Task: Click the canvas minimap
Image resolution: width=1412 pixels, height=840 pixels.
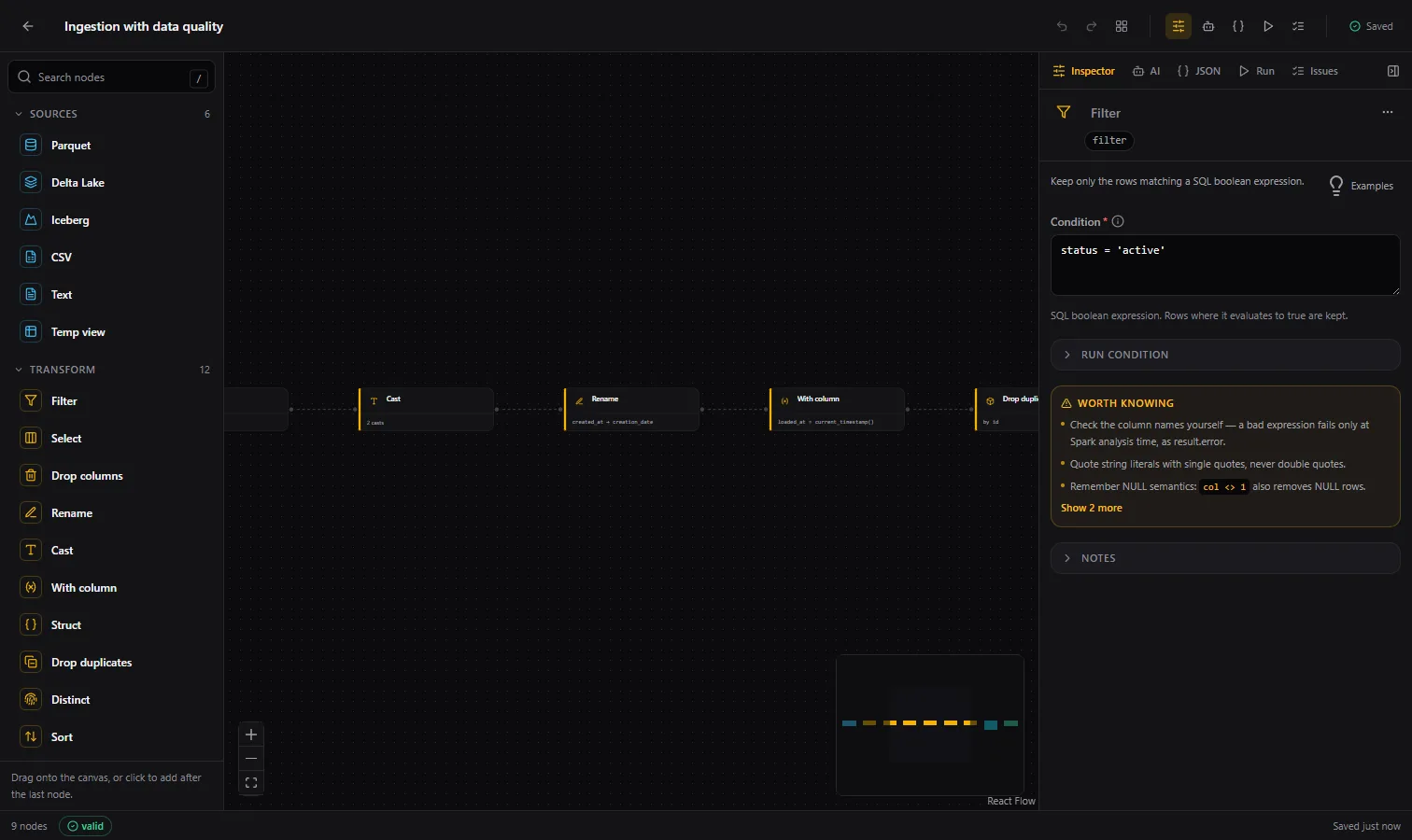Action: click(930, 725)
